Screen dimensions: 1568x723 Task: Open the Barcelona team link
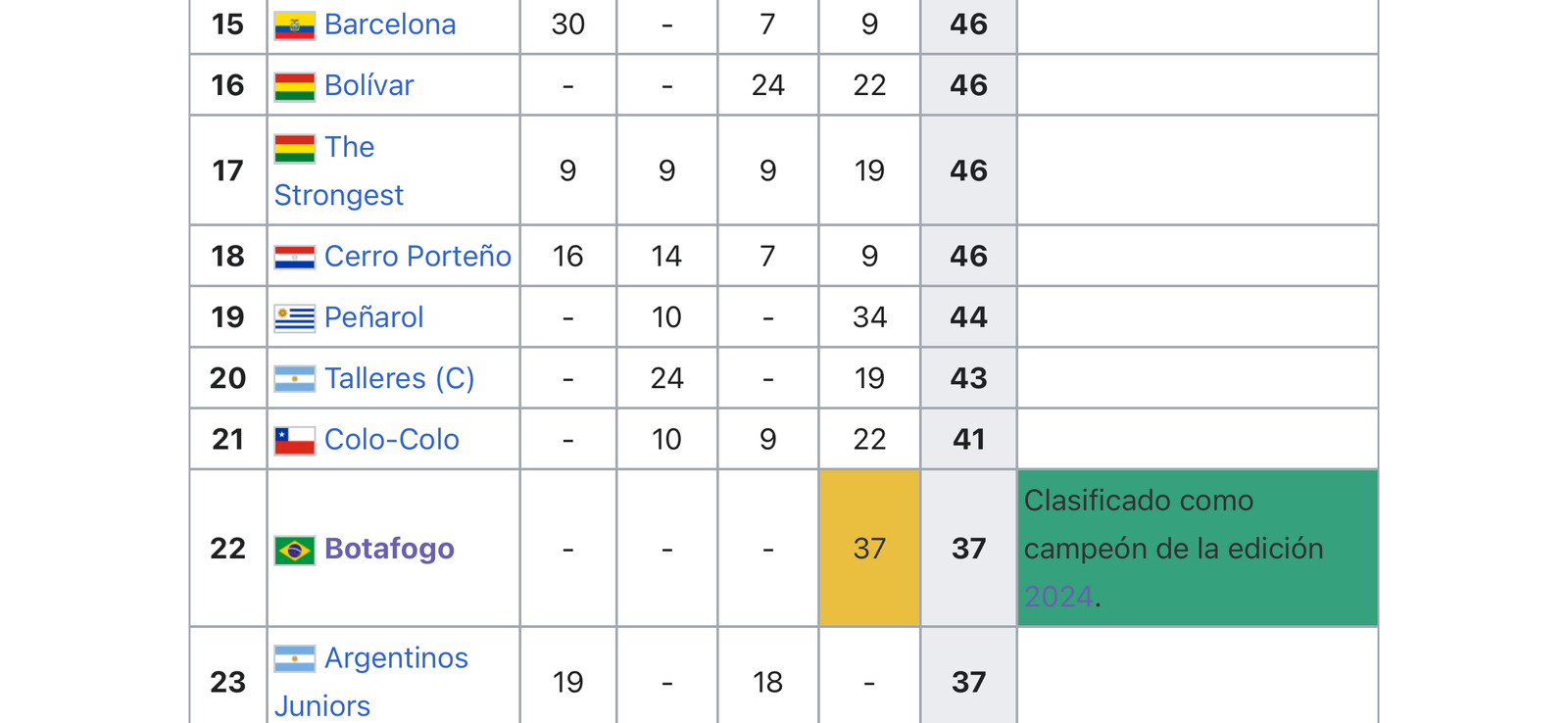(x=390, y=24)
